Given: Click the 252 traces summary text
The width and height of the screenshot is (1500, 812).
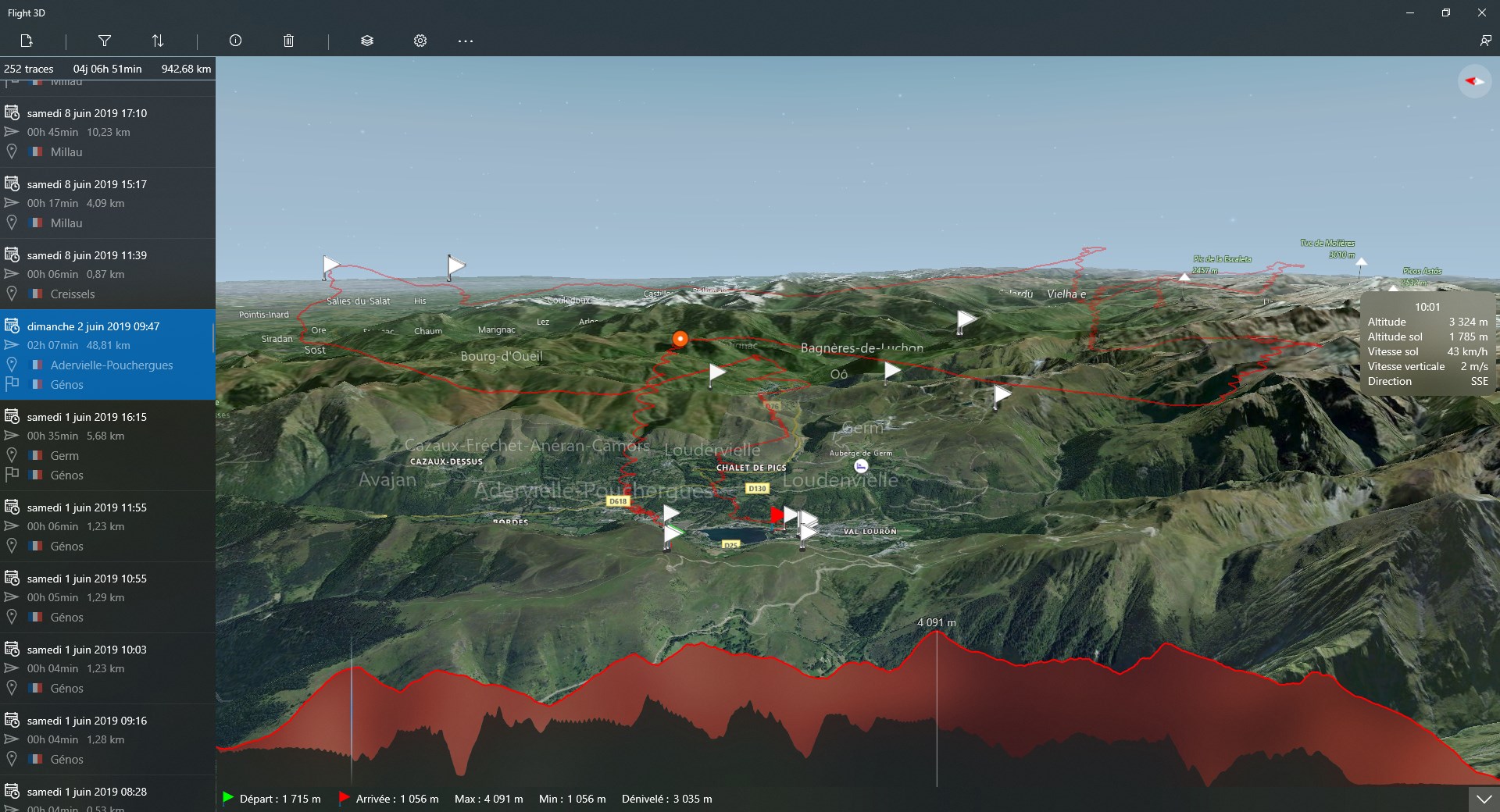Looking at the screenshot, I should click(29, 69).
